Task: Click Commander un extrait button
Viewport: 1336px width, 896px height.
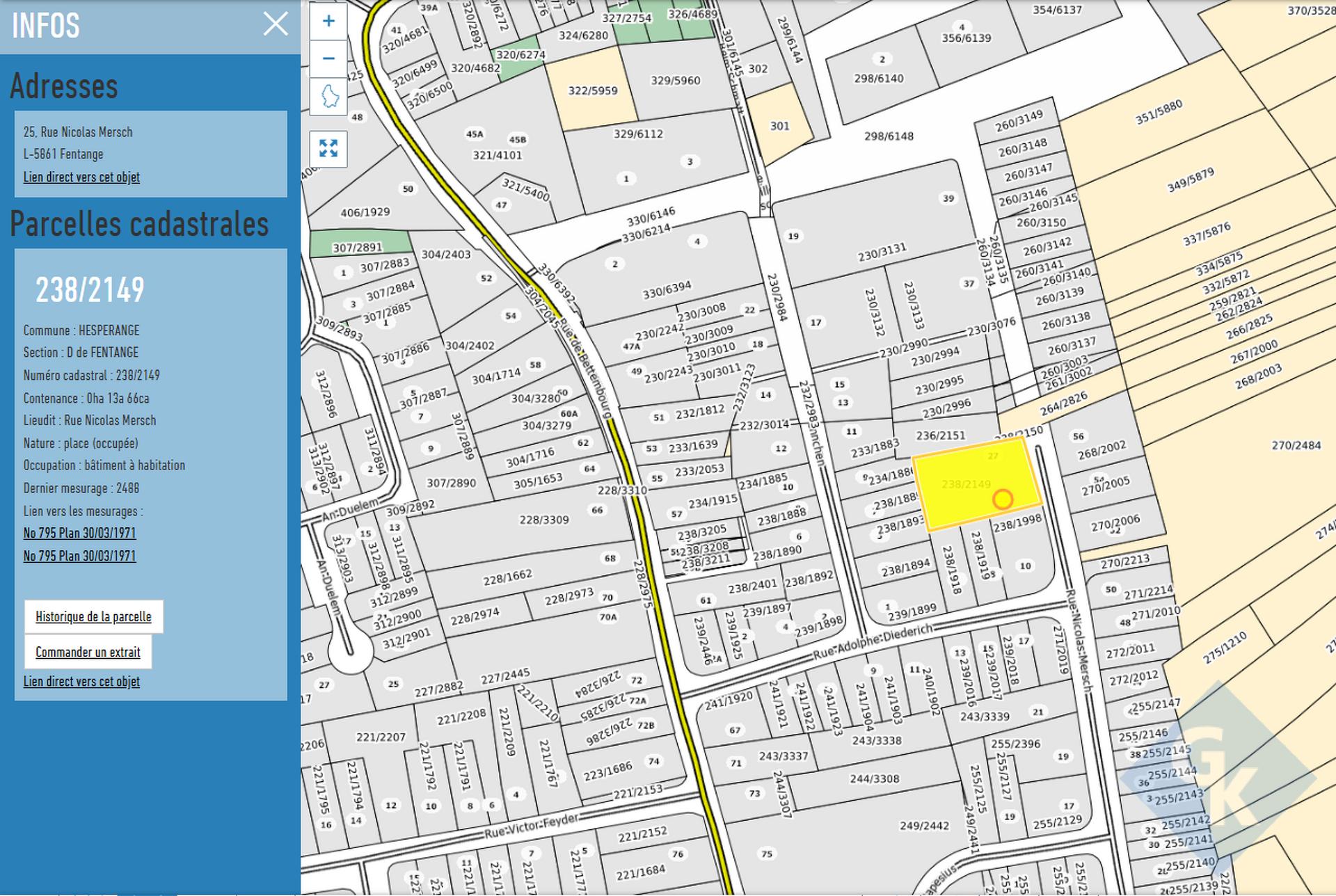Action: click(x=88, y=652)
